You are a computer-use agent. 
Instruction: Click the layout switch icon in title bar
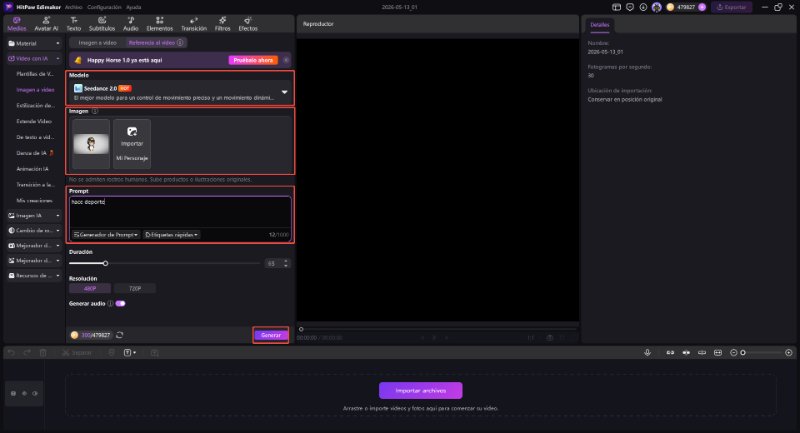tap(616, 7)
